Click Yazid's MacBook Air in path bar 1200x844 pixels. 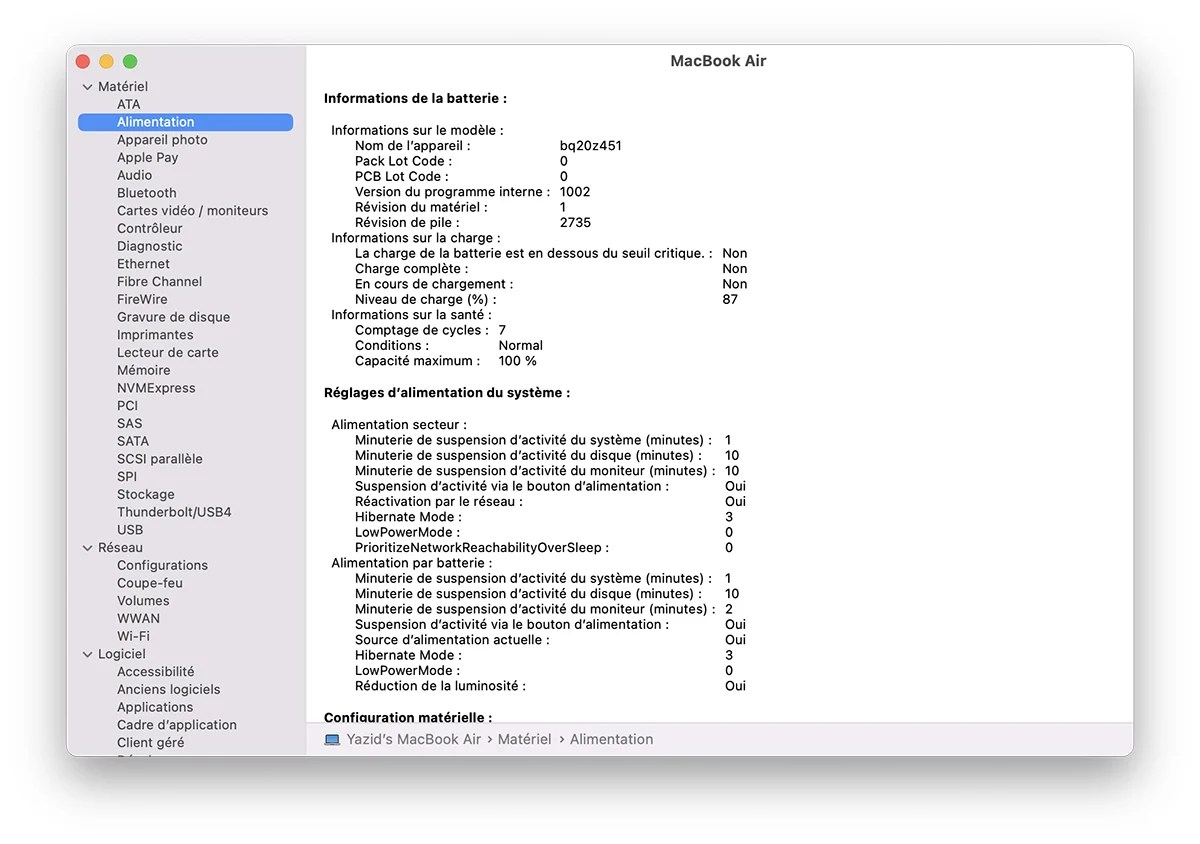(414, 739)
